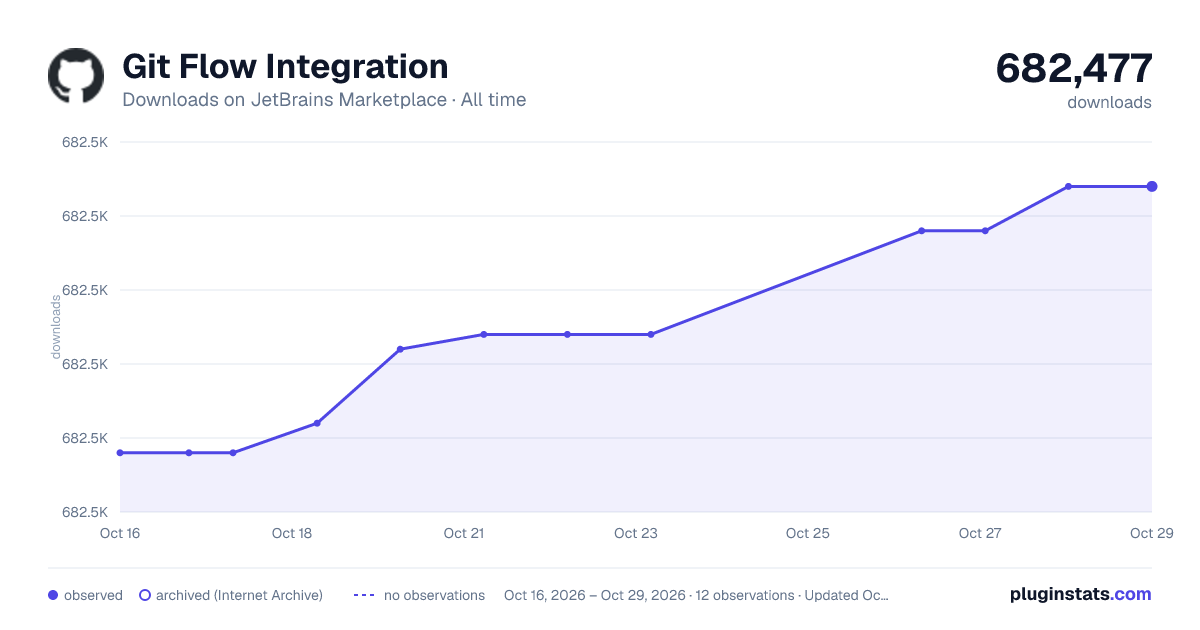Click the 'downloads' caption under 682,477
The image size is (1200, 630).
coord(1109,102)
